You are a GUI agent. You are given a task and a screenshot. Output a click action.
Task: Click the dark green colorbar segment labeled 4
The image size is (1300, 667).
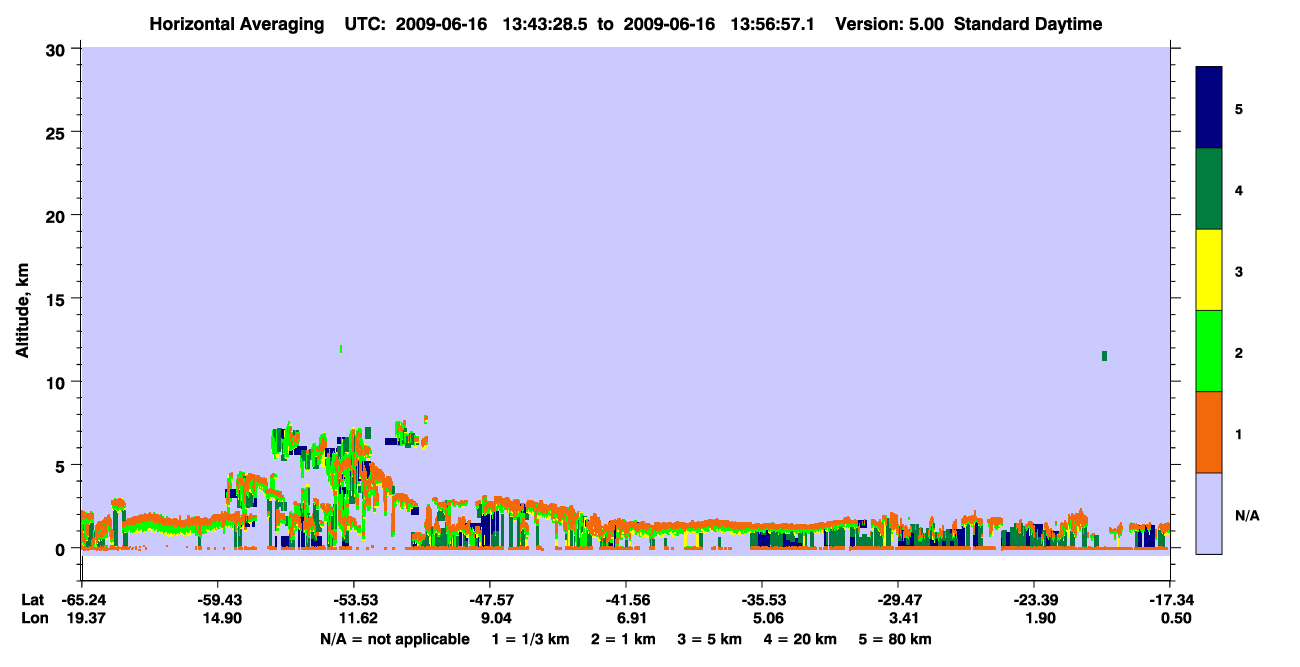click(x=1209, y=189)
